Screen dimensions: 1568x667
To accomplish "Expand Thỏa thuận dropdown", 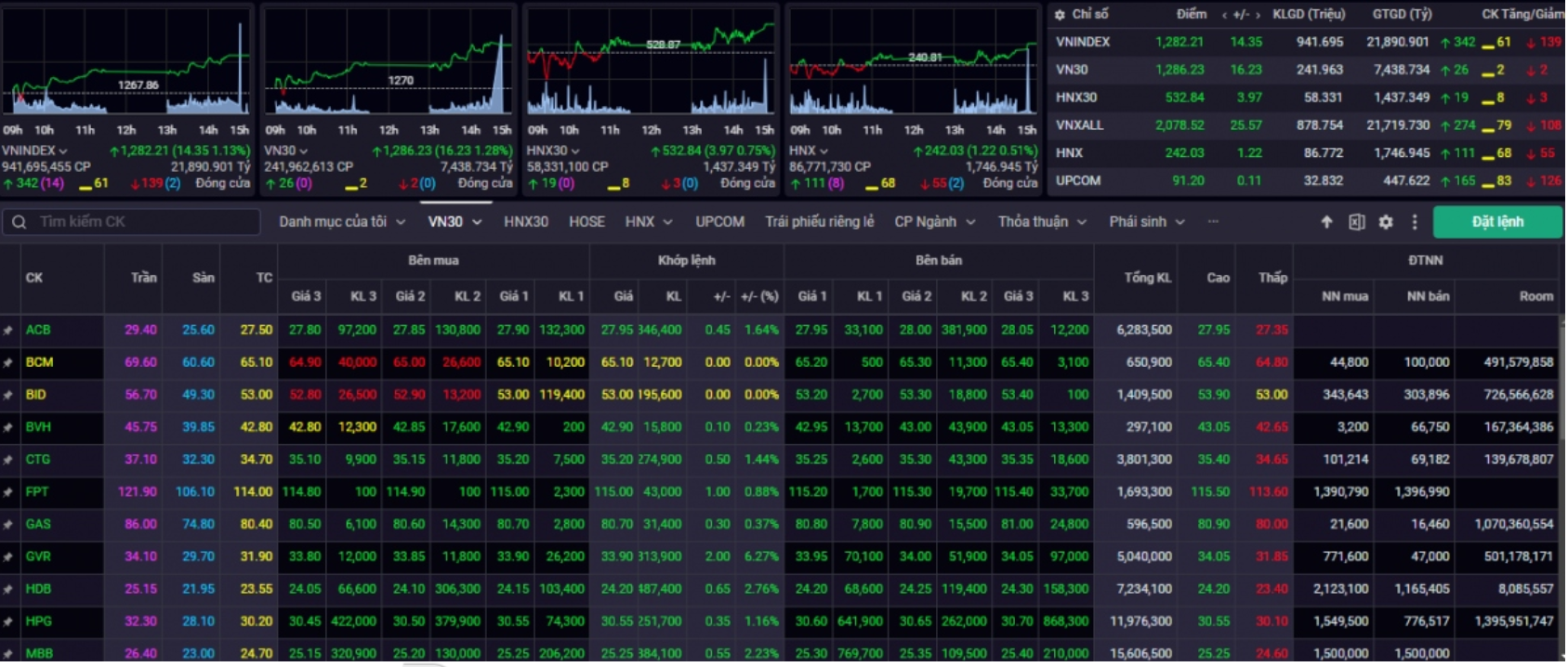I will [1082, 222].
